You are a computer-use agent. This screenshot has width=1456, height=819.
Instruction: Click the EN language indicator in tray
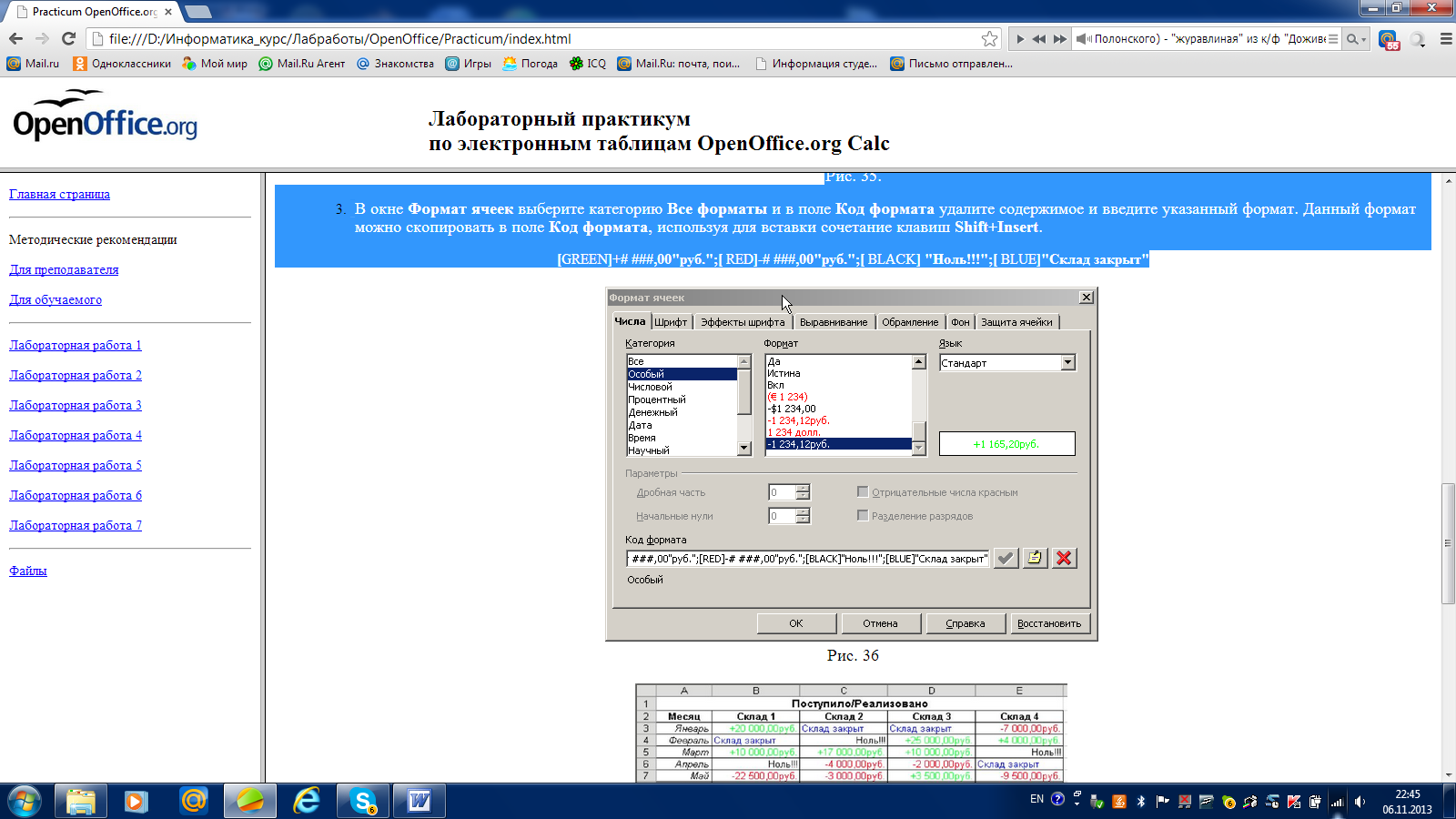pos(1036,799)
